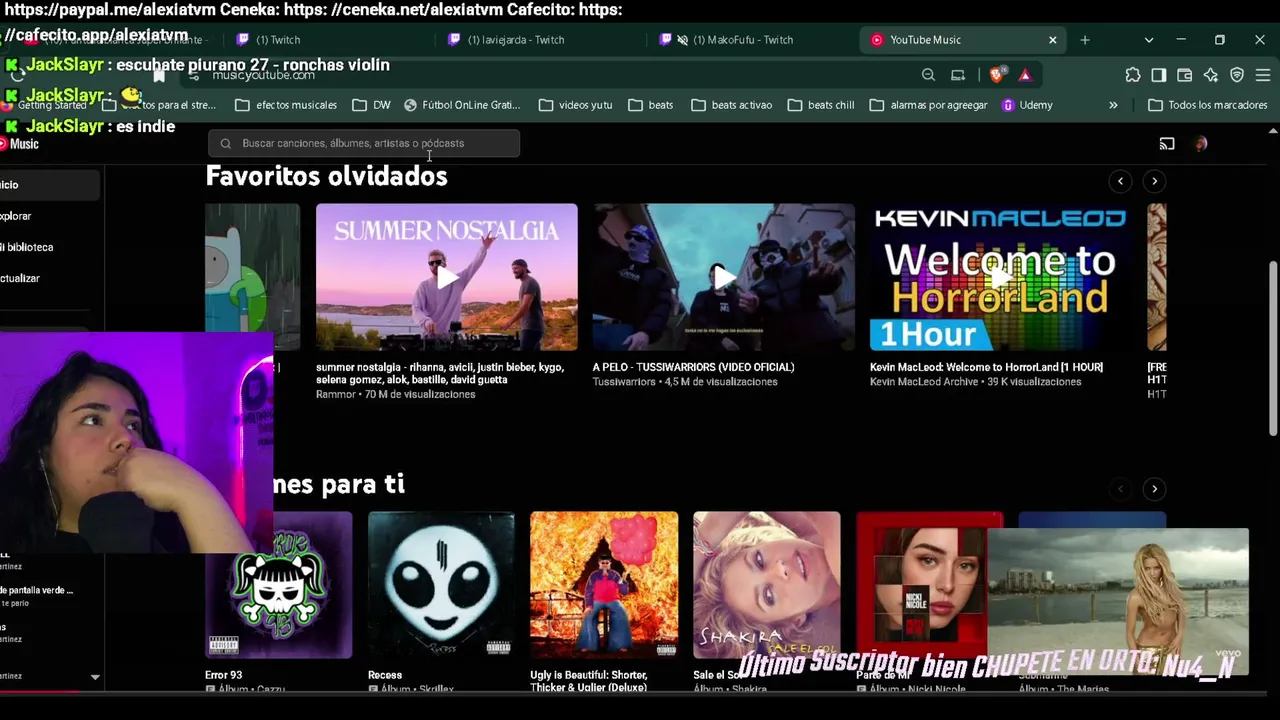Click the Error 93 album title
Viewport: 1280px width, 720px height.
tap(224, 675)
